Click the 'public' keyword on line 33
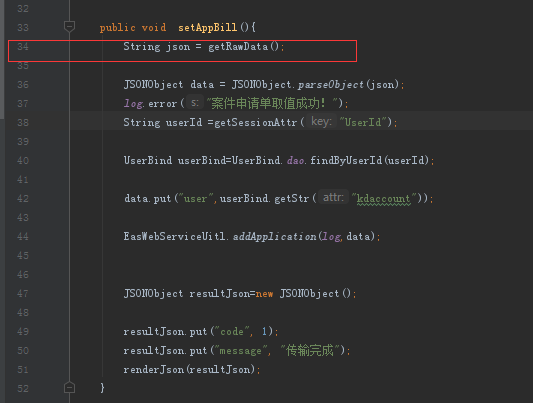 coord(117,28)
